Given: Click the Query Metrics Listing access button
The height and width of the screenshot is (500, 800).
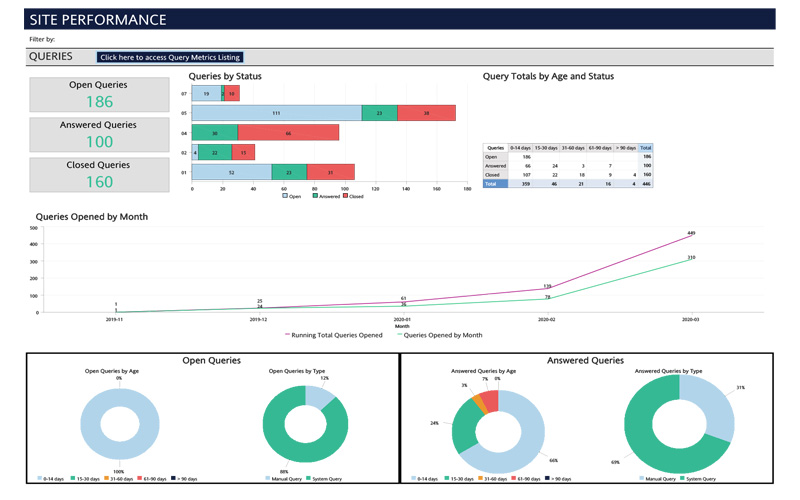Looking at the screenshot, I should [170, 57].
